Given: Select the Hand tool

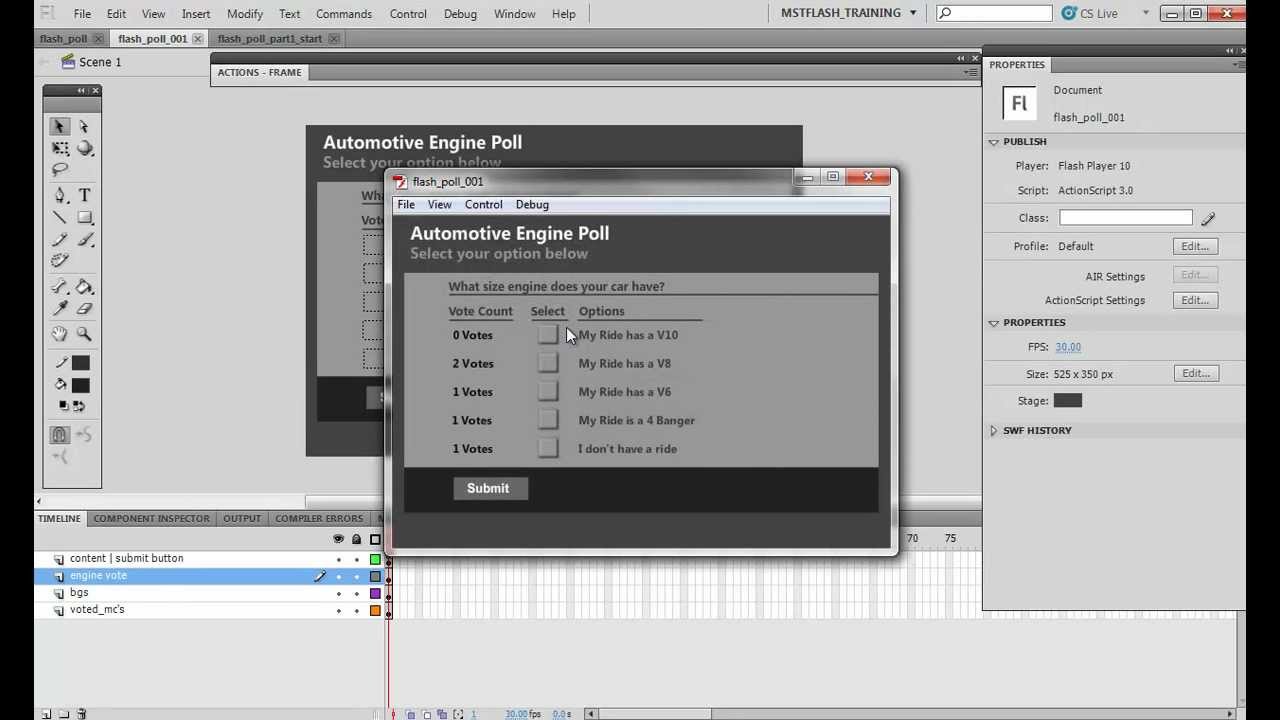Looking at the screenshot, I should point(60,334).
